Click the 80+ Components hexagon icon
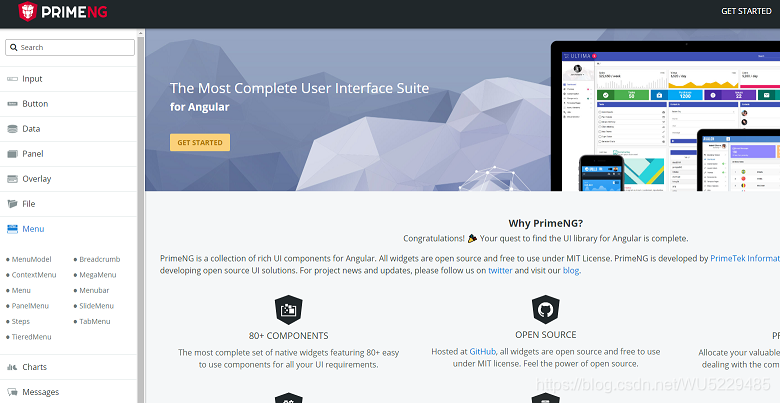 [x=289, y=310]
